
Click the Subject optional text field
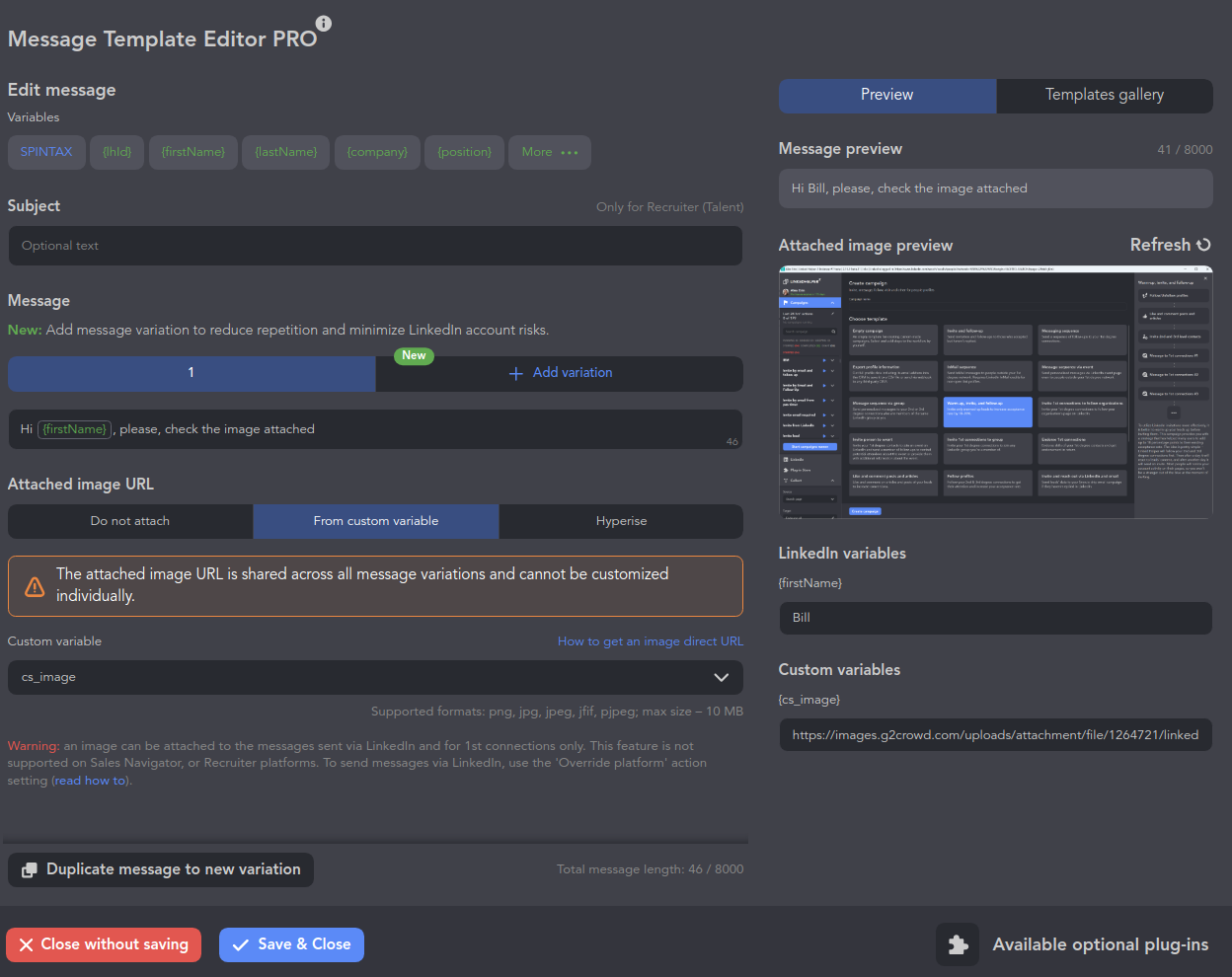click(375, 246)
